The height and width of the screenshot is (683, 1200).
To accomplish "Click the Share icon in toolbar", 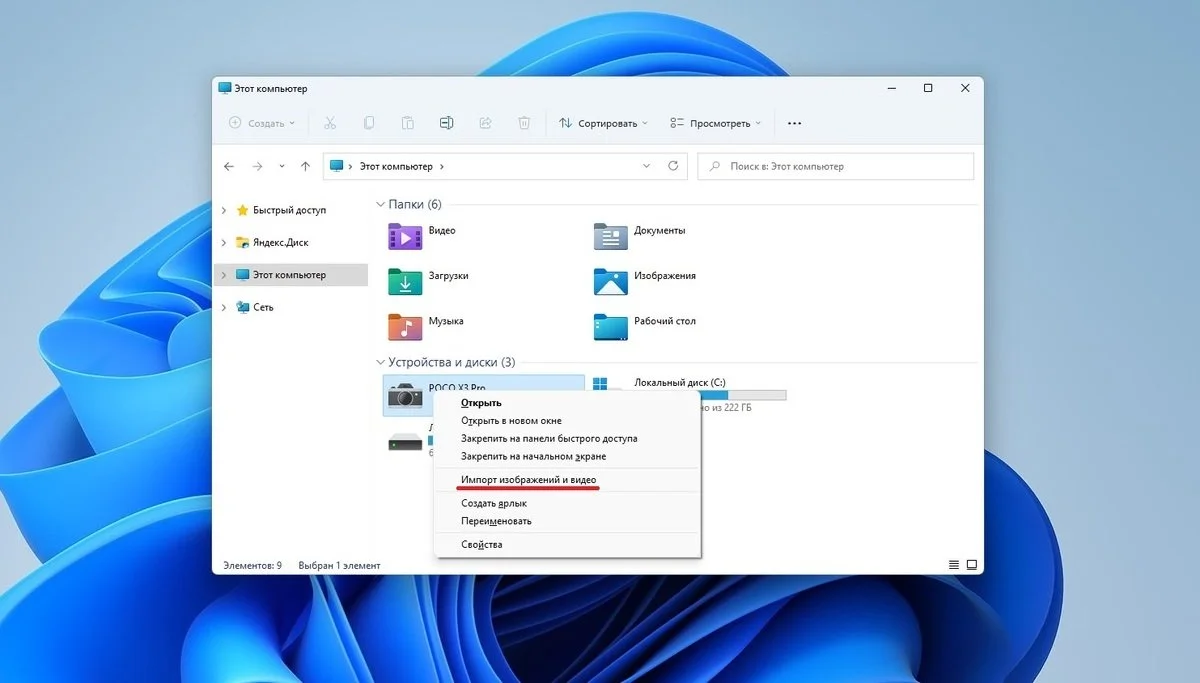I will pos(485,123).
